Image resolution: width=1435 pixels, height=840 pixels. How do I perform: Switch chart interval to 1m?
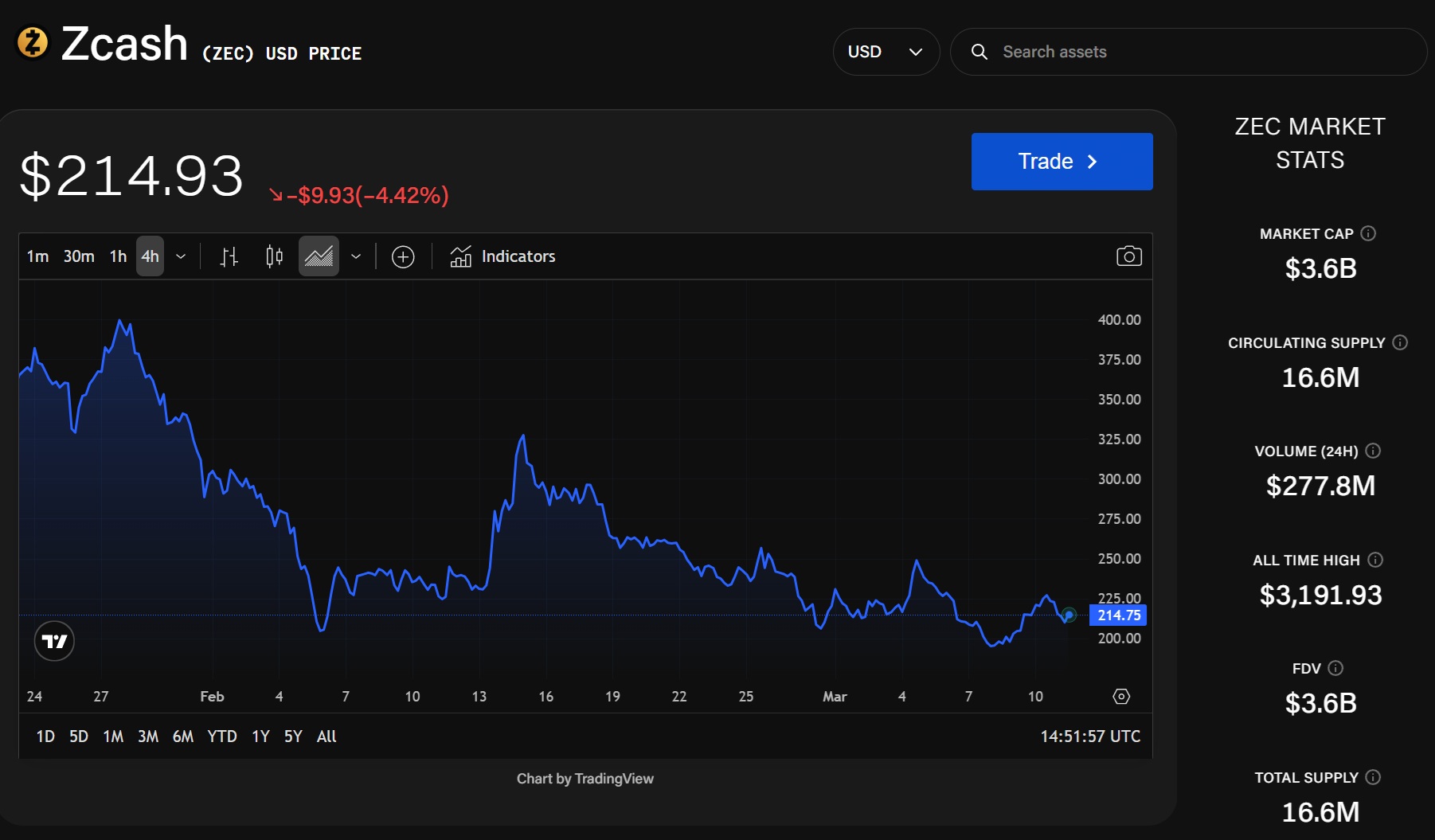pos(37,256)
